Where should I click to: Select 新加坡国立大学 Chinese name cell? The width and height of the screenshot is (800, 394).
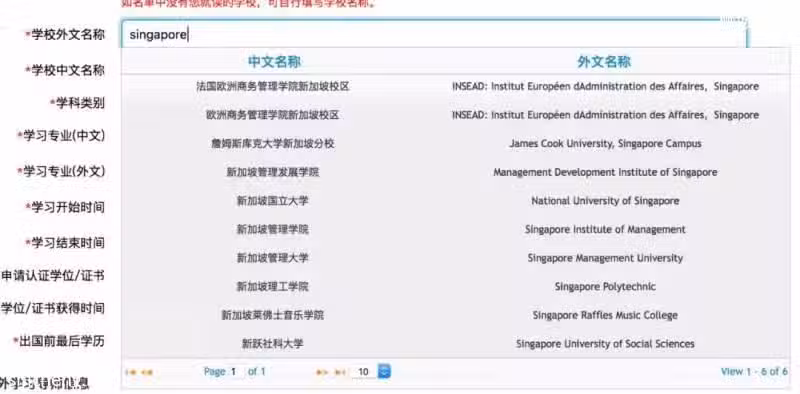[x=272, y=201]
